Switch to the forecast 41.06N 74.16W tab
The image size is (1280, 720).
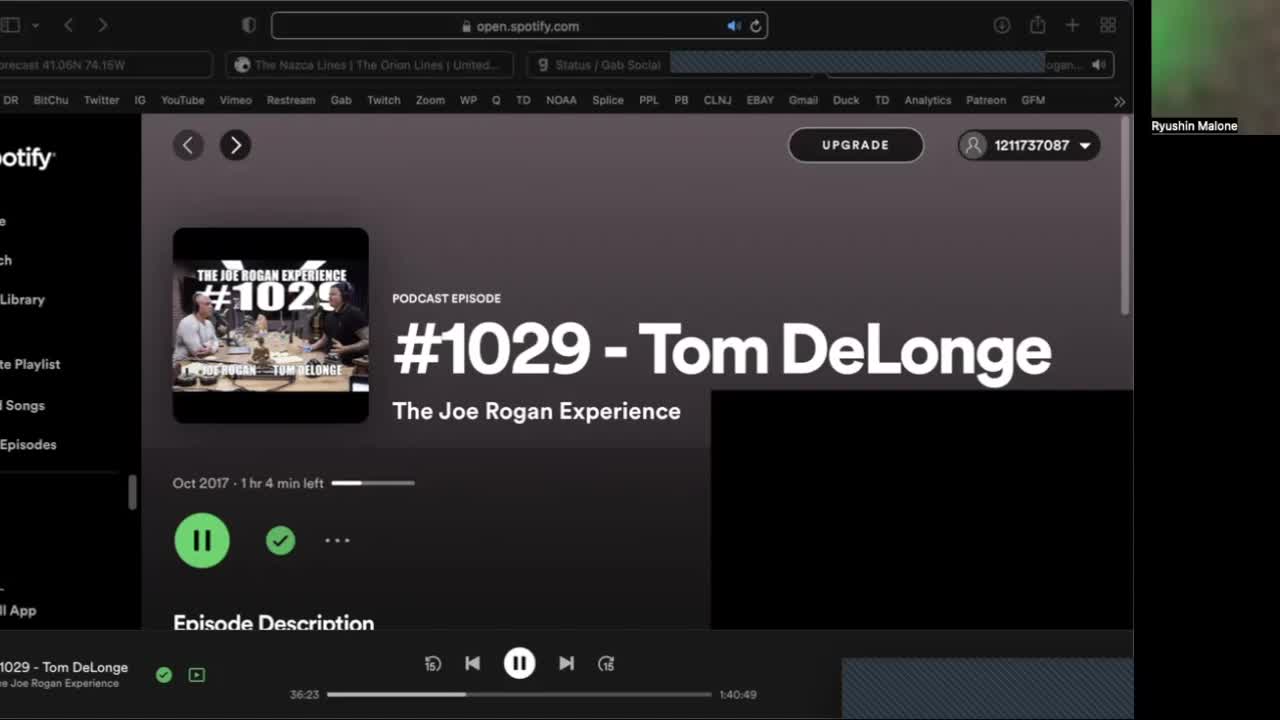tap(106, 65)
